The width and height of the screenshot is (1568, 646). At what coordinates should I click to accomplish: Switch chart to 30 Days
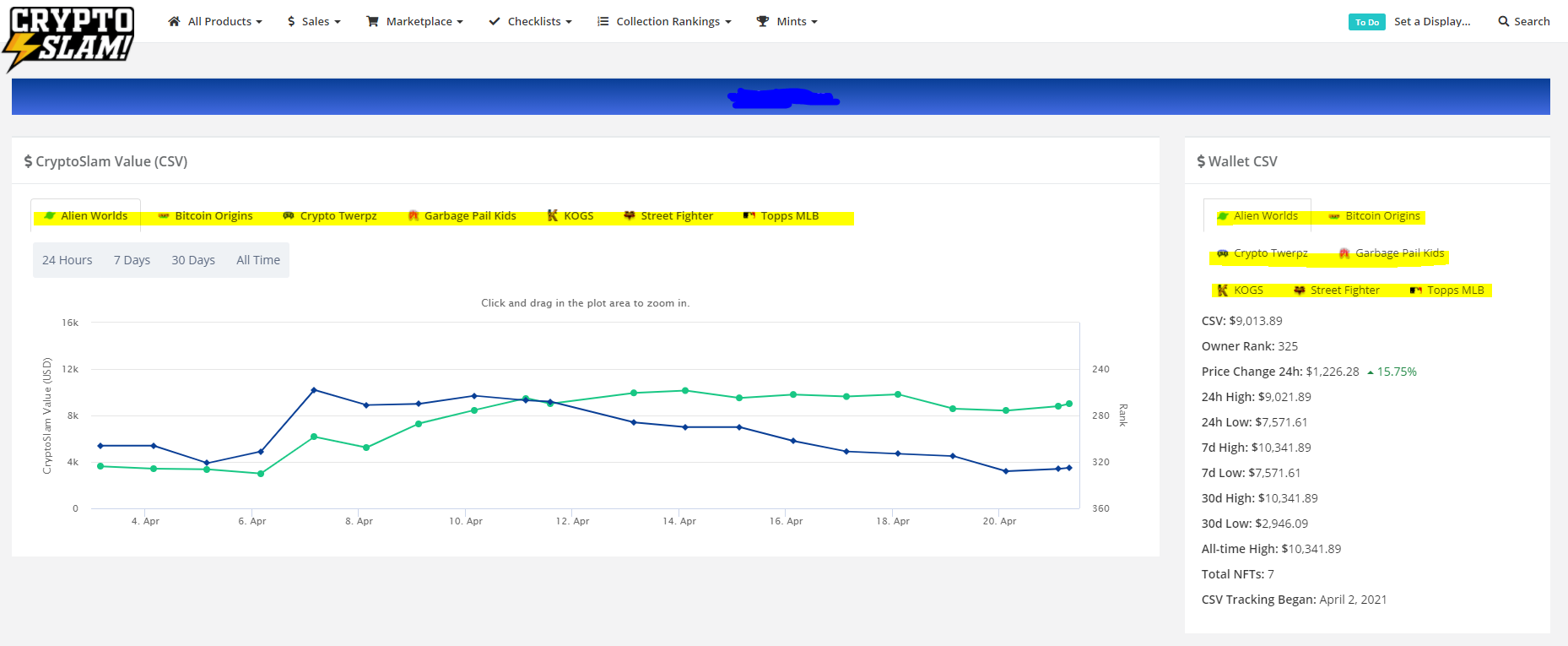pyautogui.click(x=193, y=260)
